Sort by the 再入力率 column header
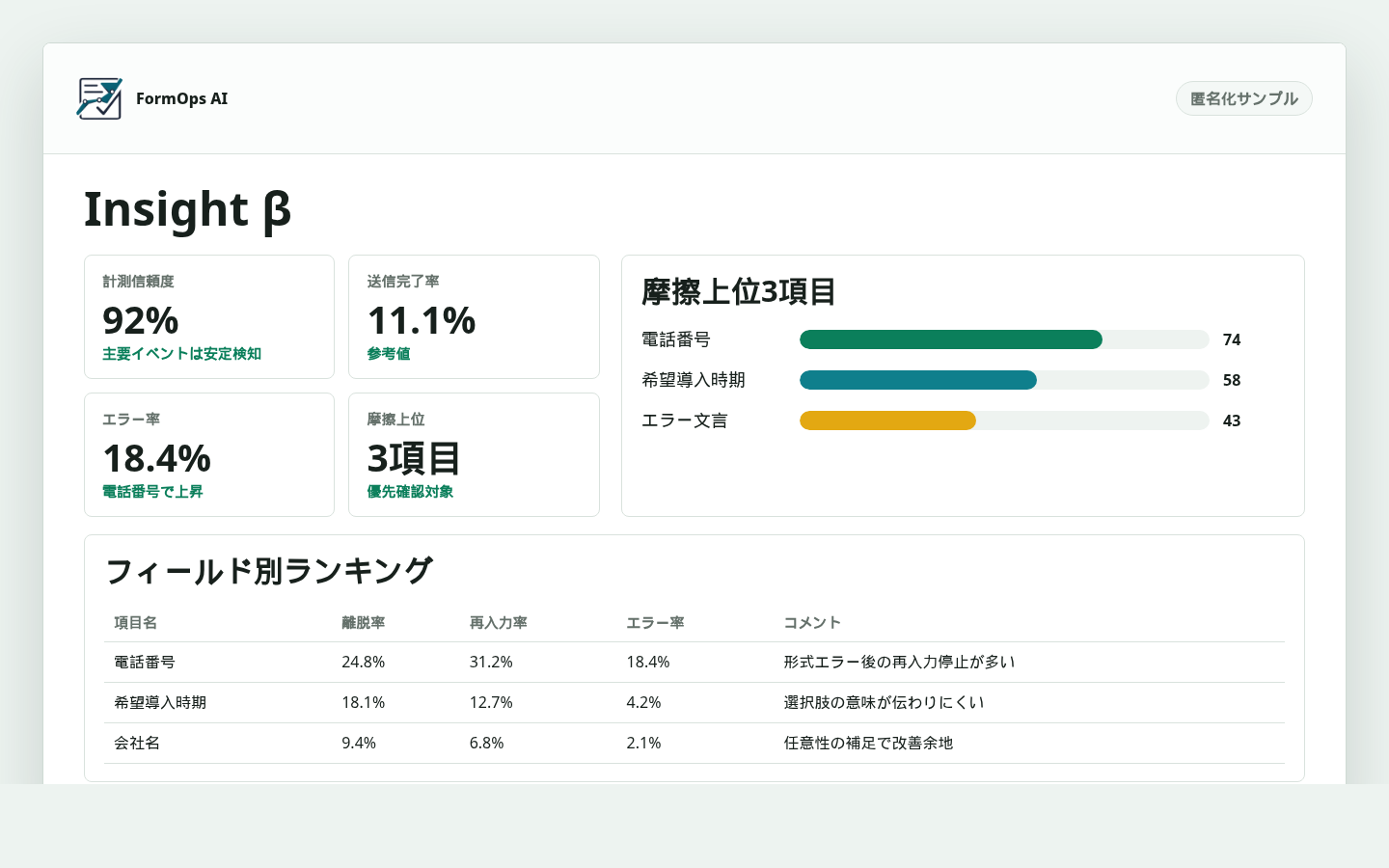This screenshot has width=1389, height=868. pos(499,623)
